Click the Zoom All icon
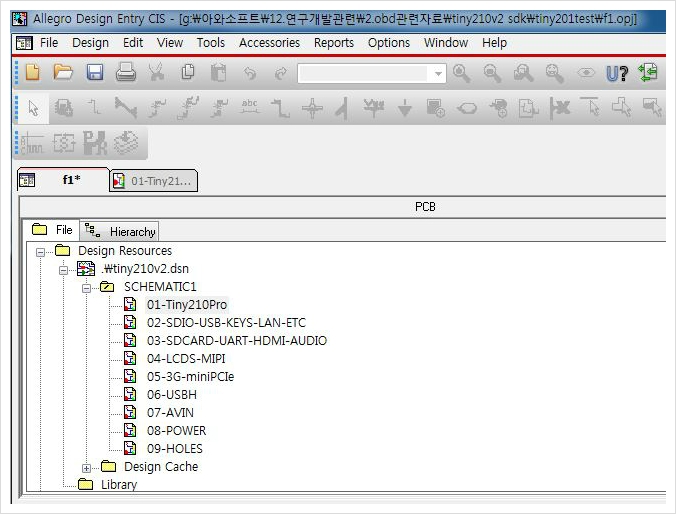 click(x=554, y=73)
